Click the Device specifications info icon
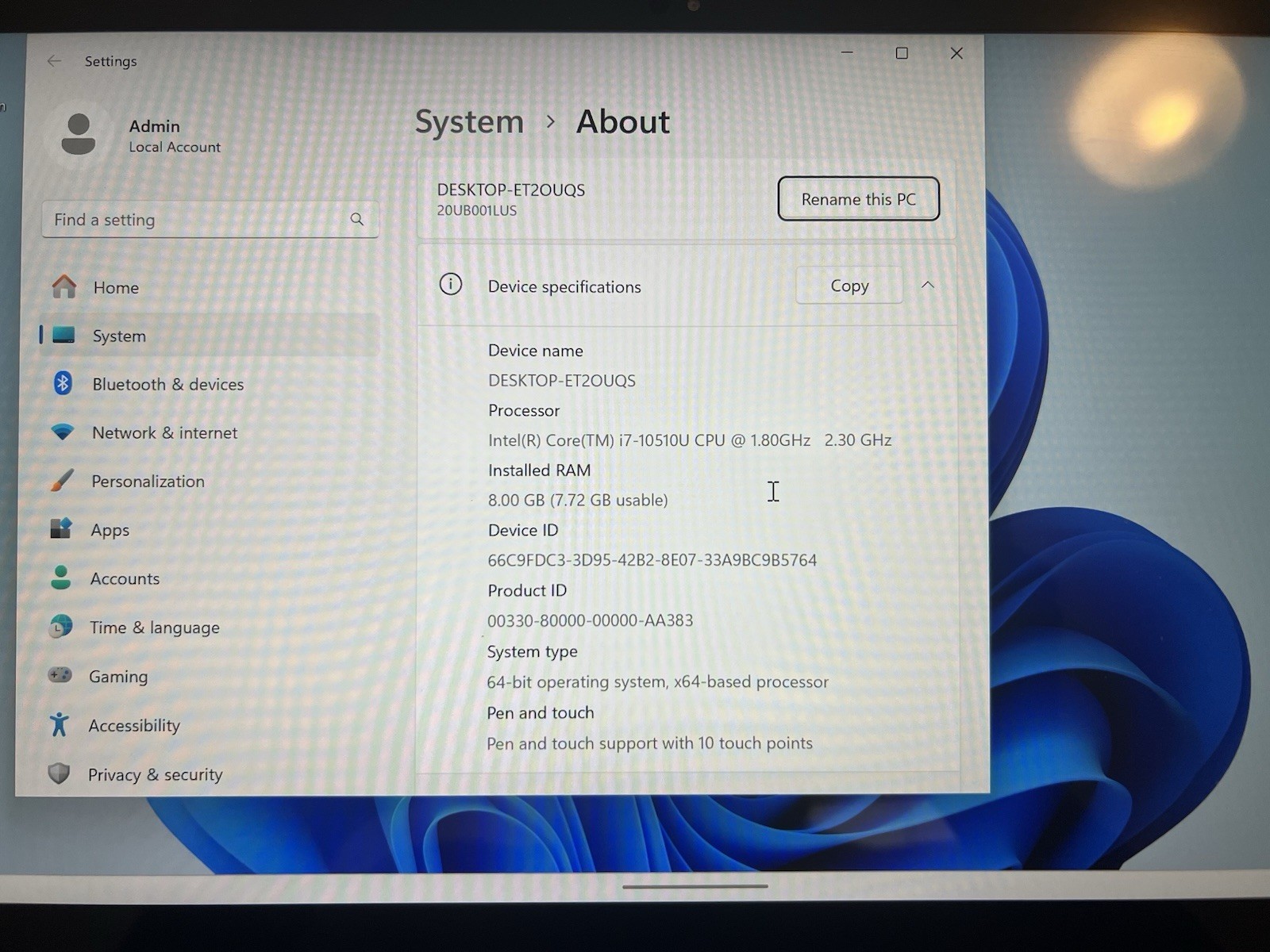 tap(450, 285)
